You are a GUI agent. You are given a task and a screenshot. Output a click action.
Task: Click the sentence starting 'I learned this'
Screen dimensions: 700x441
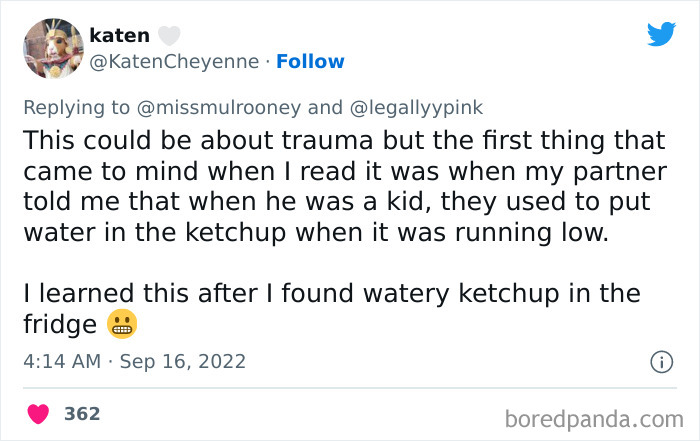pyautogui.click(x=330, y=294)
